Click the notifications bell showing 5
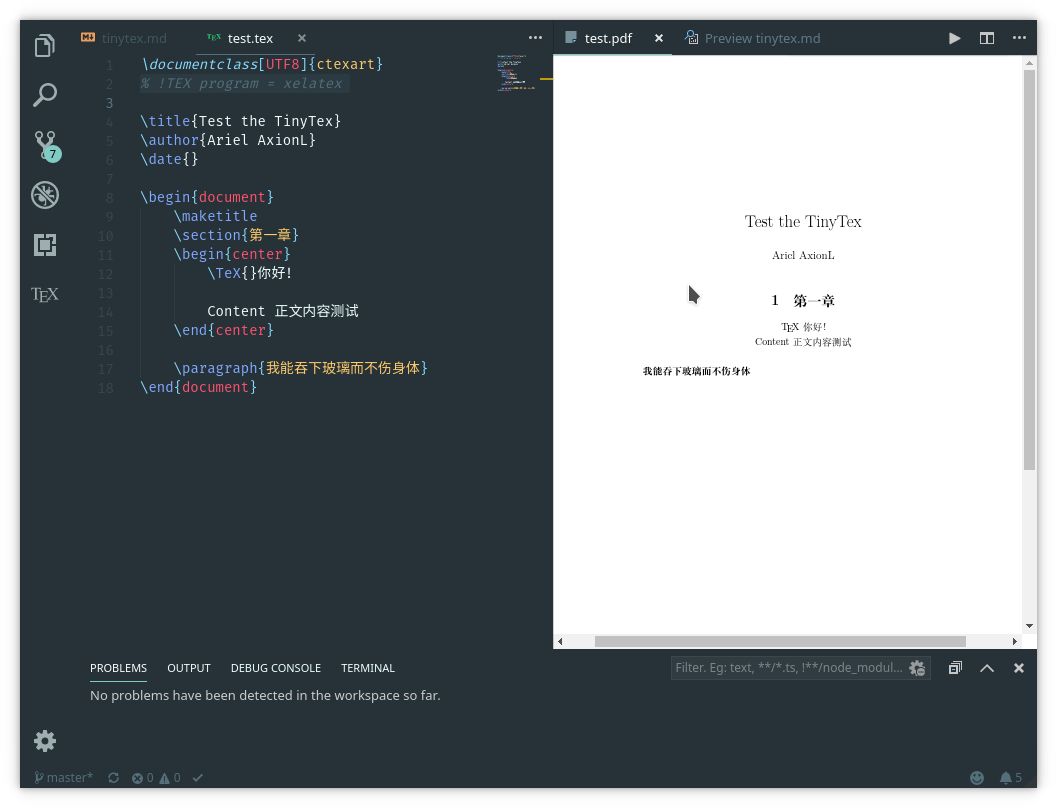Screen dimensions: 1057x808 coord(1009,777)
